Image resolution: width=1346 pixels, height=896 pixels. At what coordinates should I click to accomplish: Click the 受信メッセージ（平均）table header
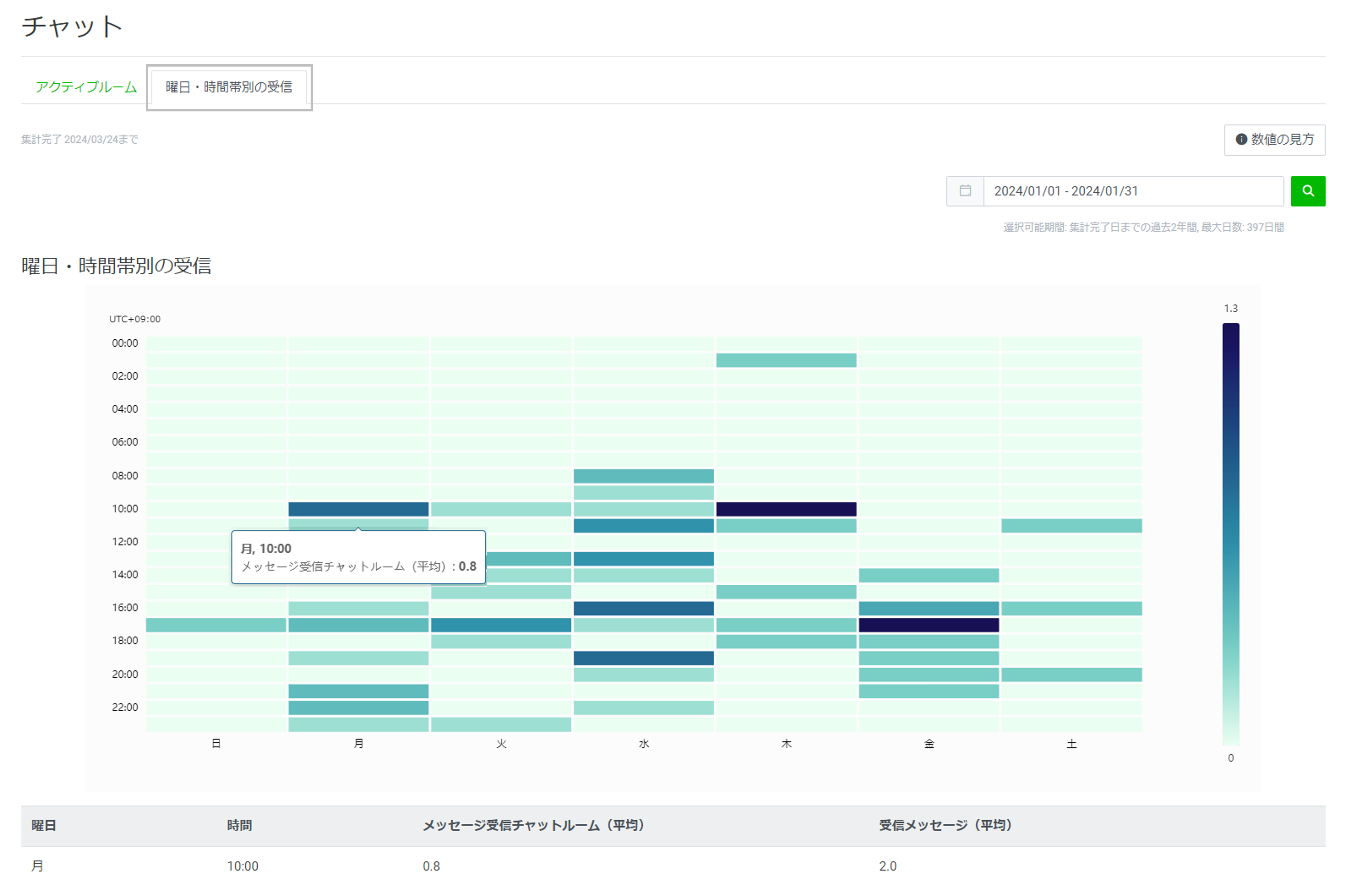[x=945, y=825]
